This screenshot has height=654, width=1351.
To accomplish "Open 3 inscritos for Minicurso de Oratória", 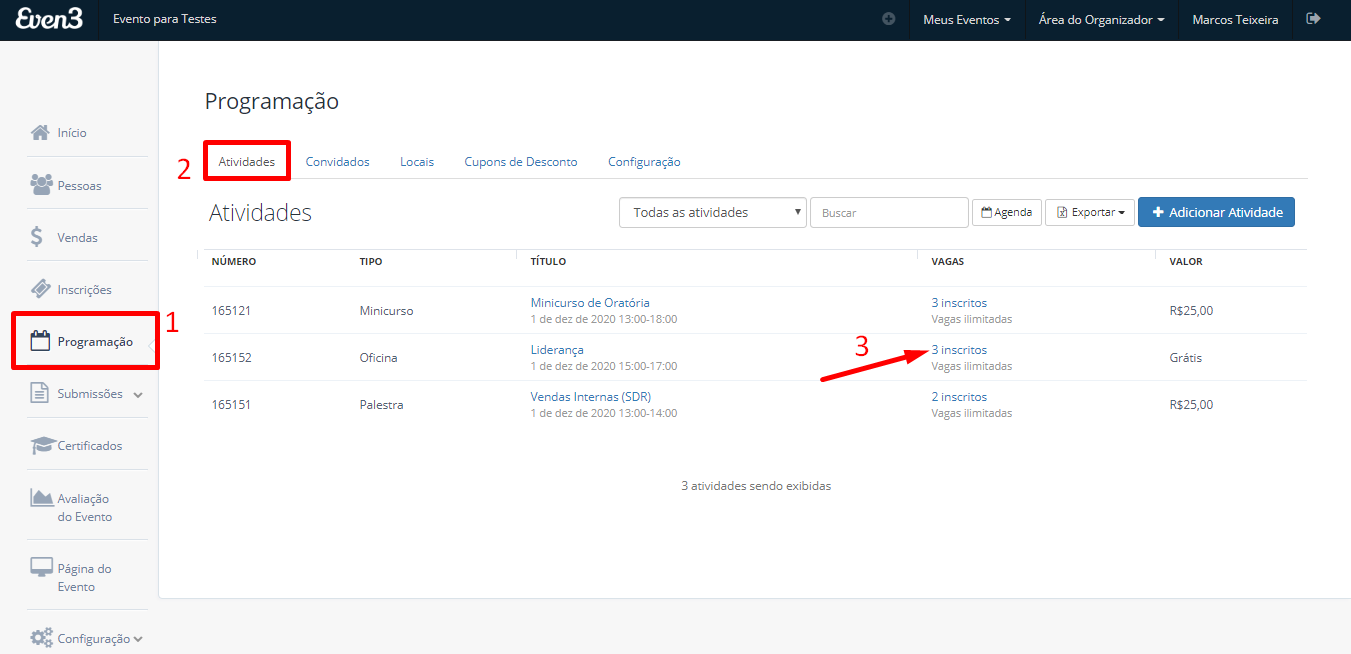I will click(x=959, y=302).
